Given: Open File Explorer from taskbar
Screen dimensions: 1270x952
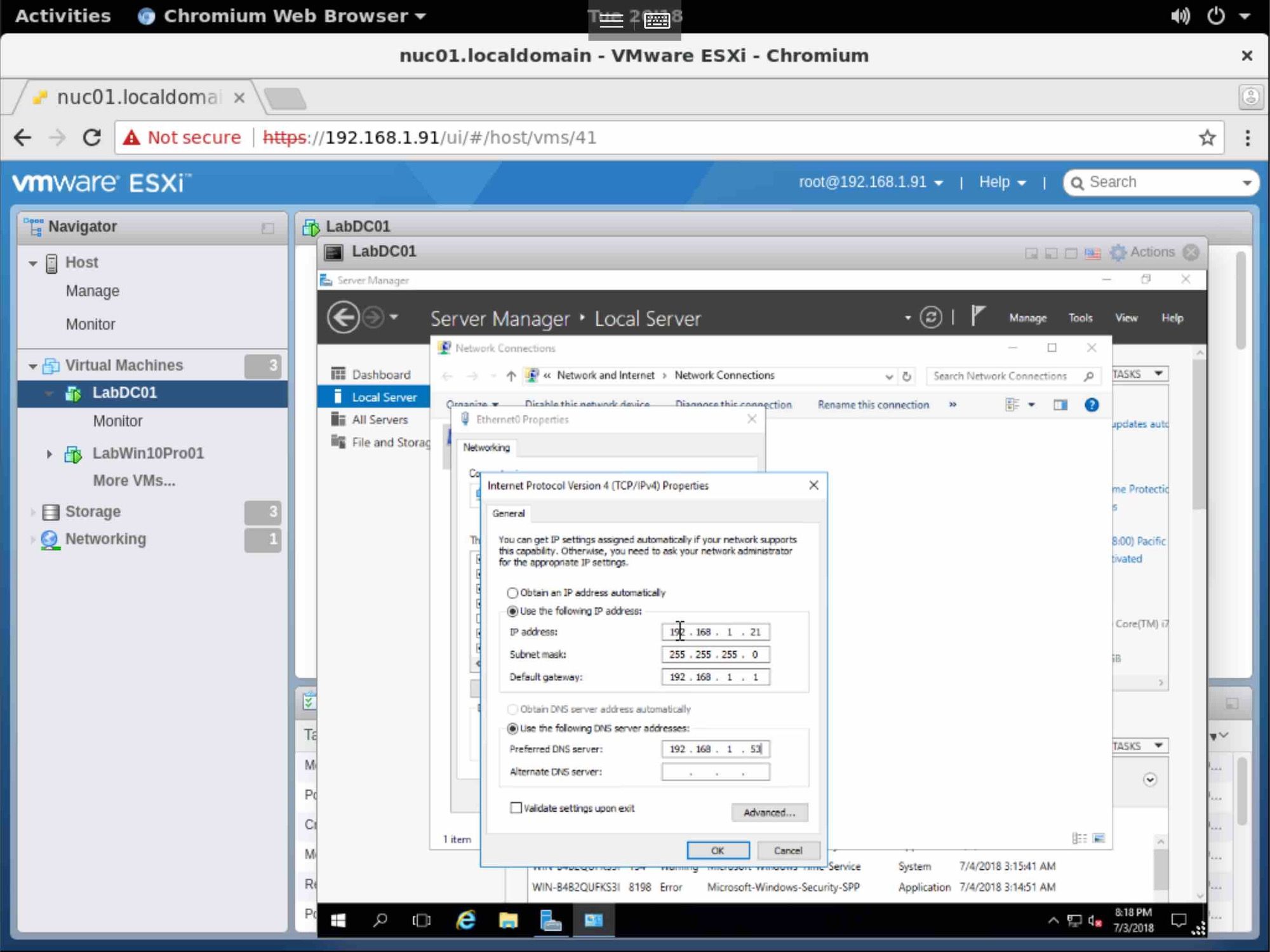Looking at the screenshot, I should [508, 920].
